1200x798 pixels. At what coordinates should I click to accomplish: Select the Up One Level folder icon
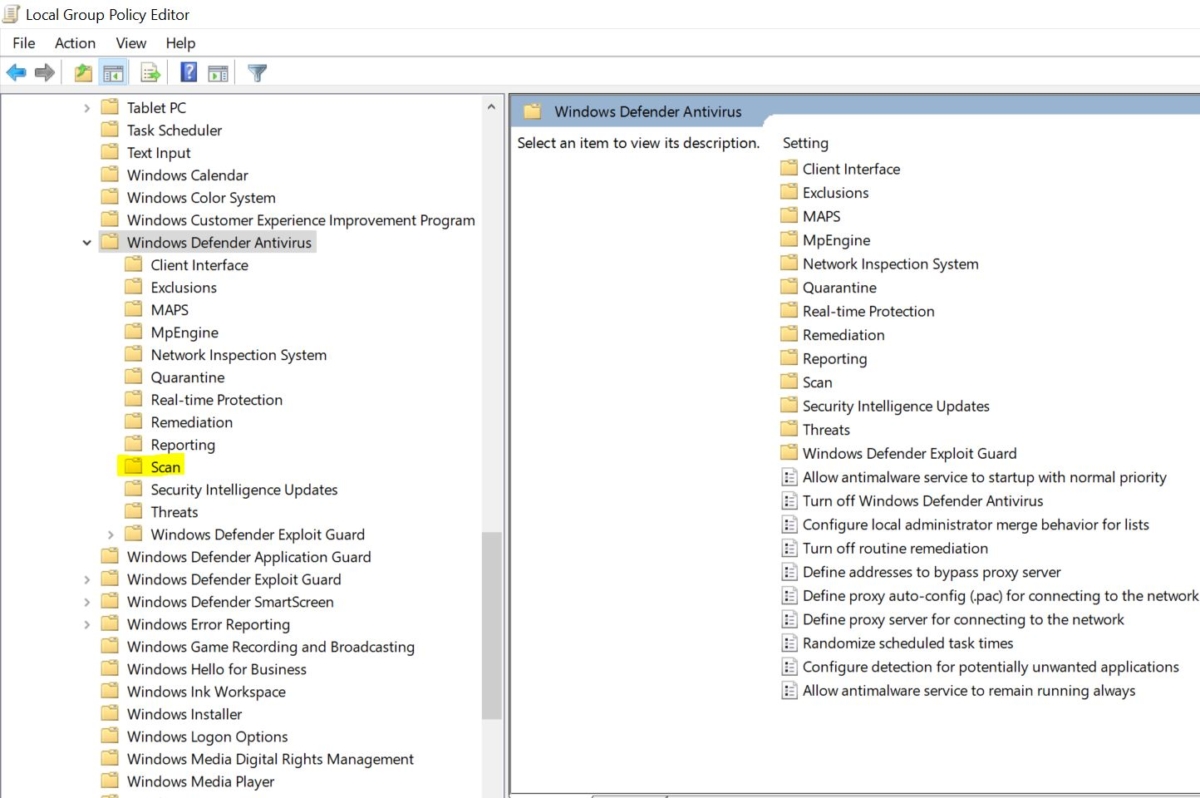pos(83,72)
